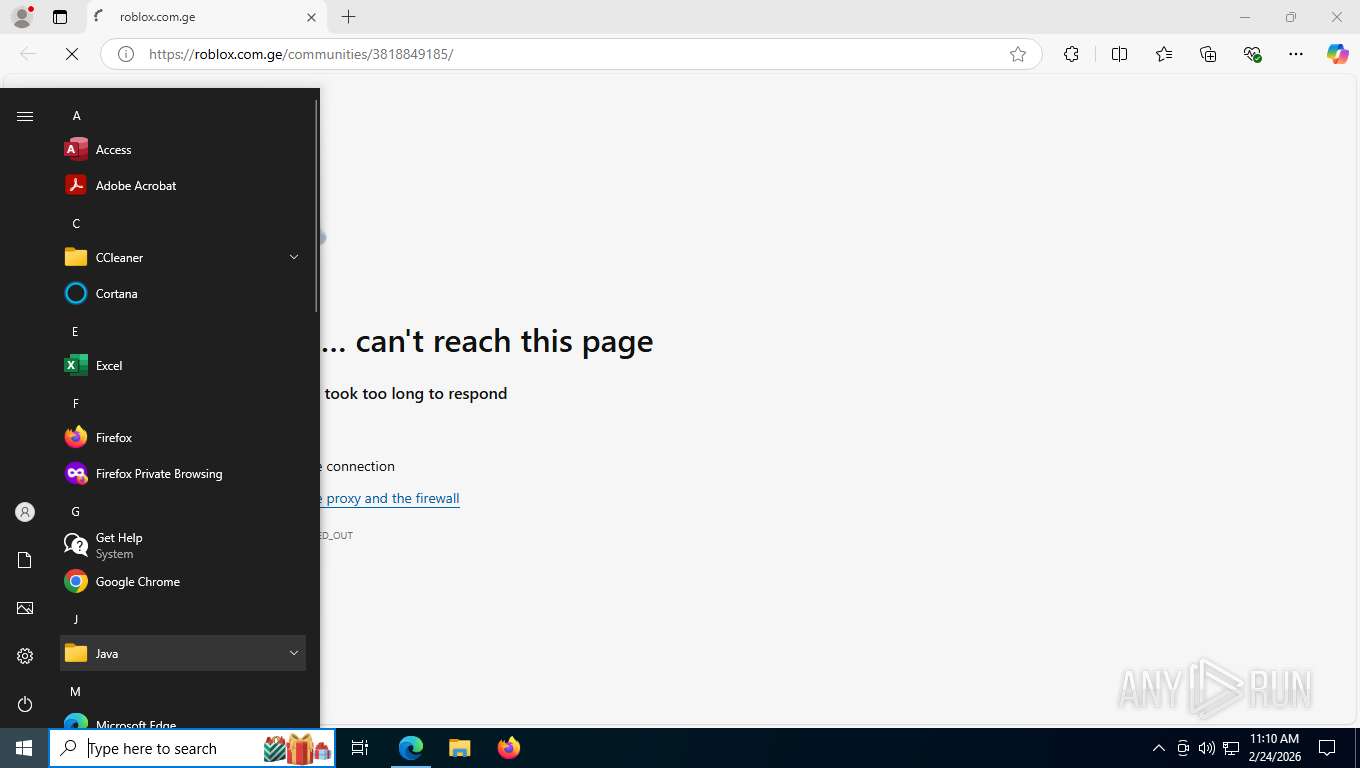Expand the Java folder chevron
The height and width of the screenshot is (768, 1360).
click(x=294, y=654)
